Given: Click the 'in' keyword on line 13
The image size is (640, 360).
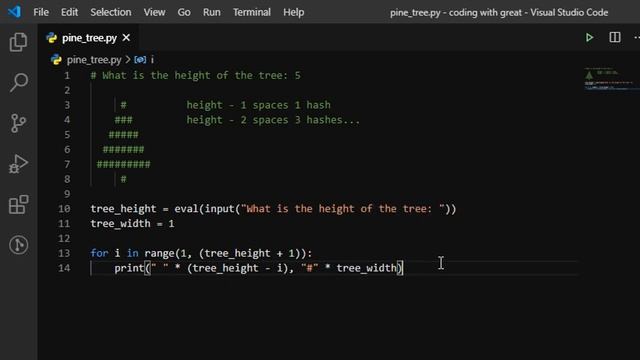Looking at the screenshot, I should (133, 253).
